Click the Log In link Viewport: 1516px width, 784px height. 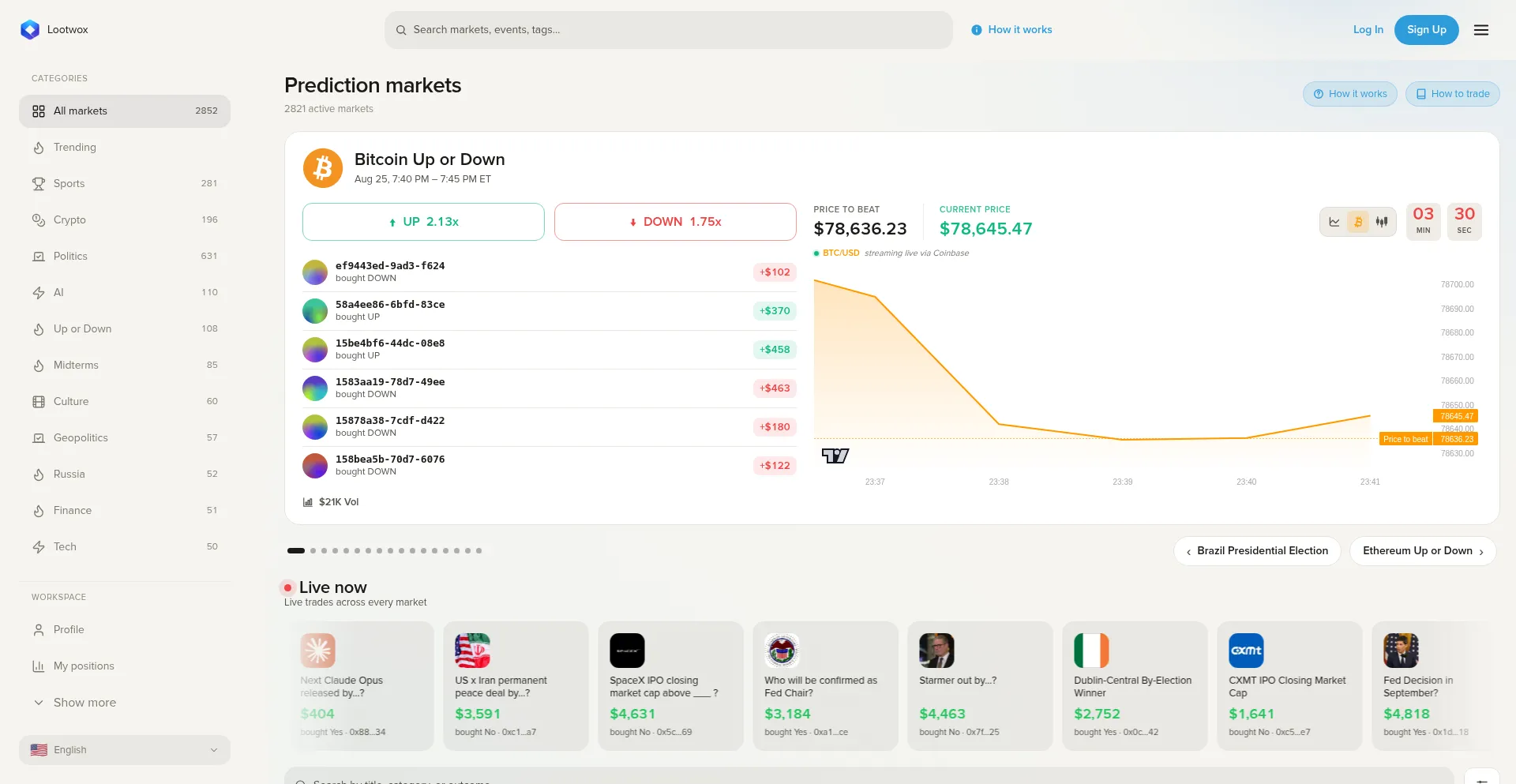(x=1368, y=30)
